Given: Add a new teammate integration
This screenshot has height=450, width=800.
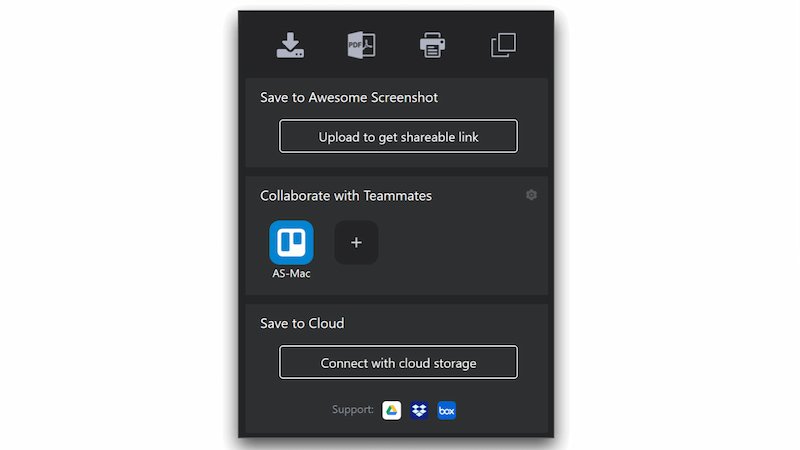Looking at the screenshot, I should tap(356, 243).
